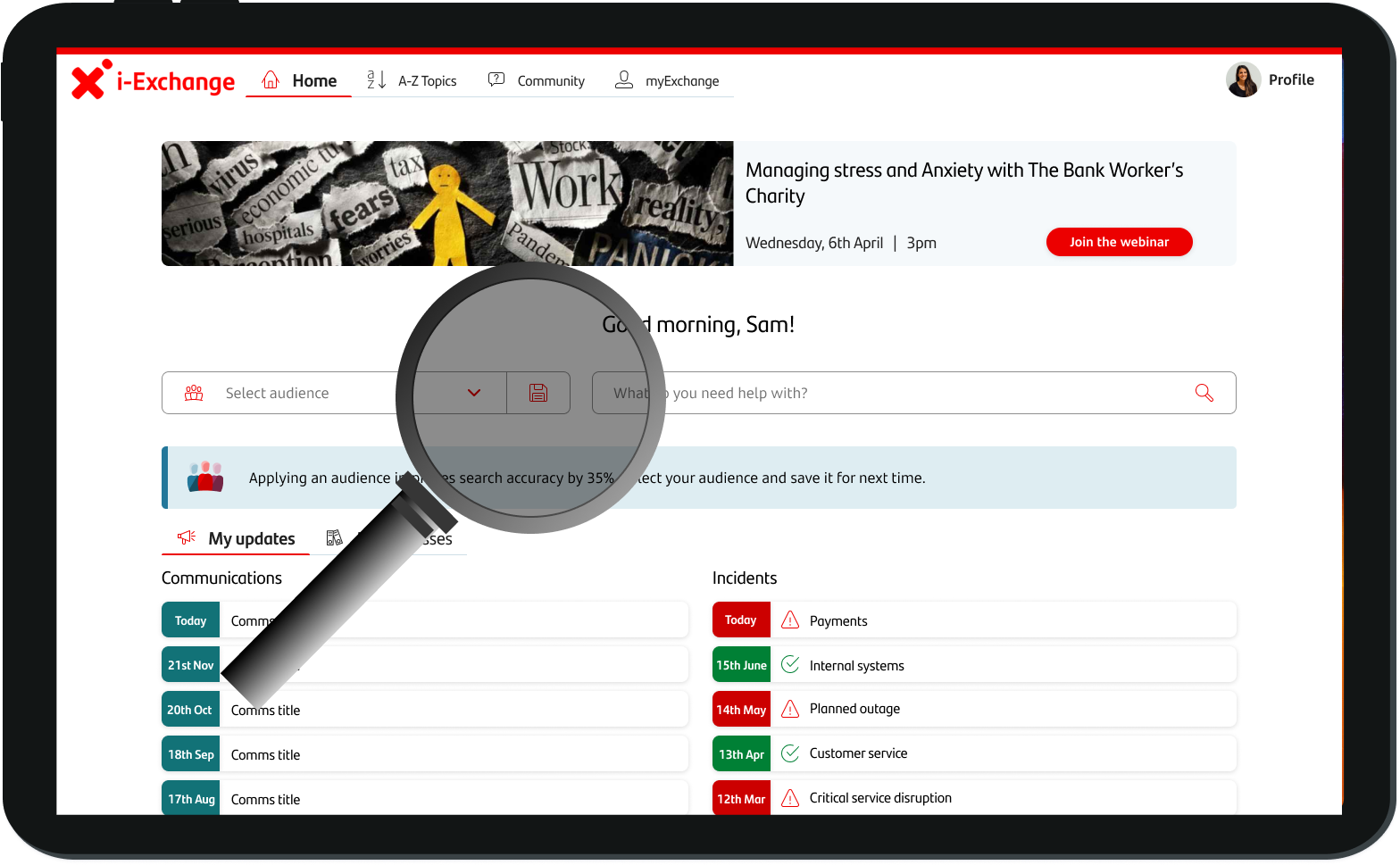Click the warning icon beside Payments

pyautogui.click(x=790, y=620)
